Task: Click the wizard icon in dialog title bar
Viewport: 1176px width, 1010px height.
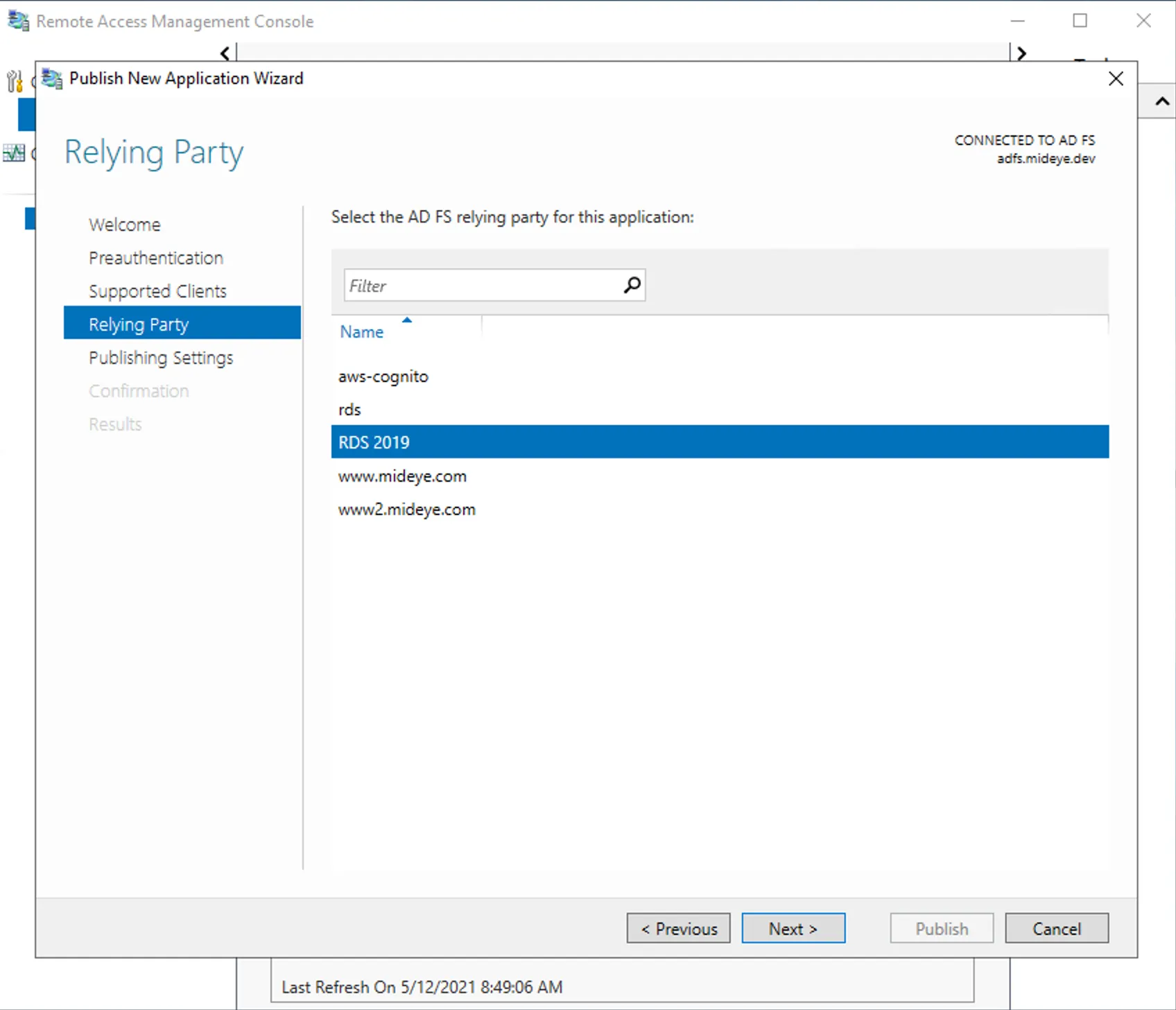Action: point(51,78)
